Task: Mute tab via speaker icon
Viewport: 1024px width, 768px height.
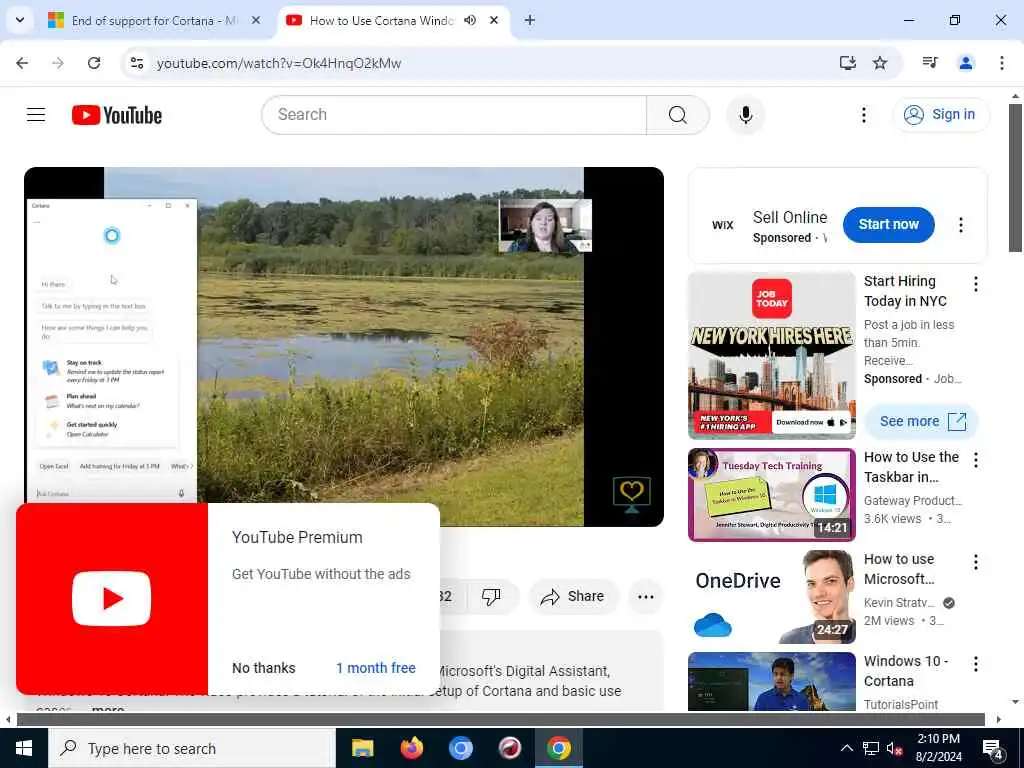Action: (x=470, y=20)
